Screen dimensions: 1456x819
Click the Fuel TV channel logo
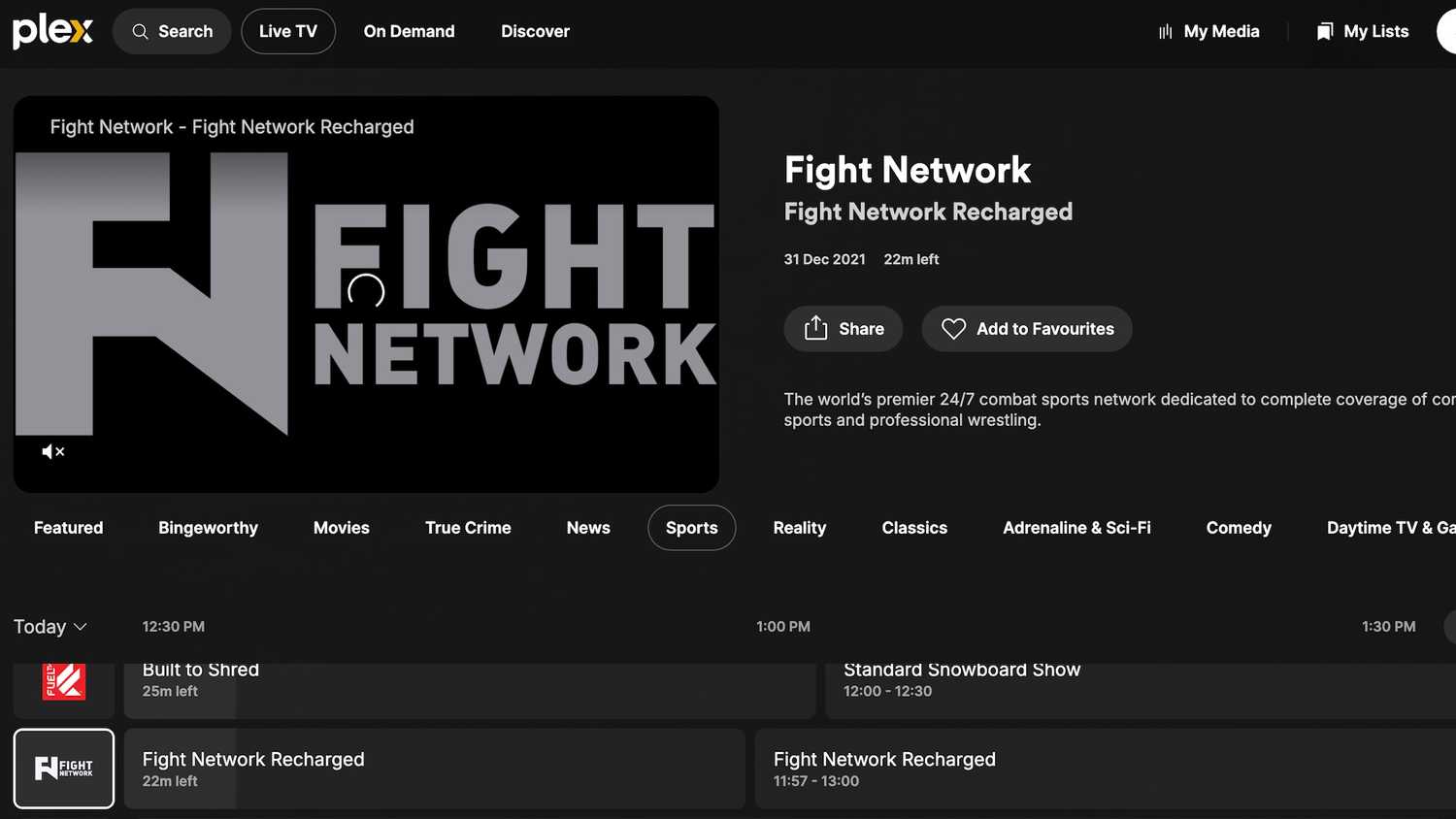[x=64, y=682]
